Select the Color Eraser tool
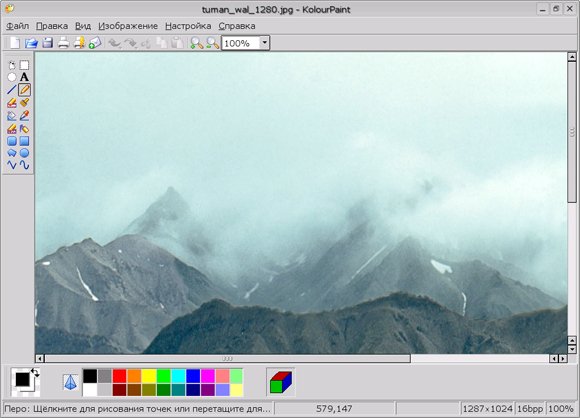580x418 pixels. pos(12,129)
